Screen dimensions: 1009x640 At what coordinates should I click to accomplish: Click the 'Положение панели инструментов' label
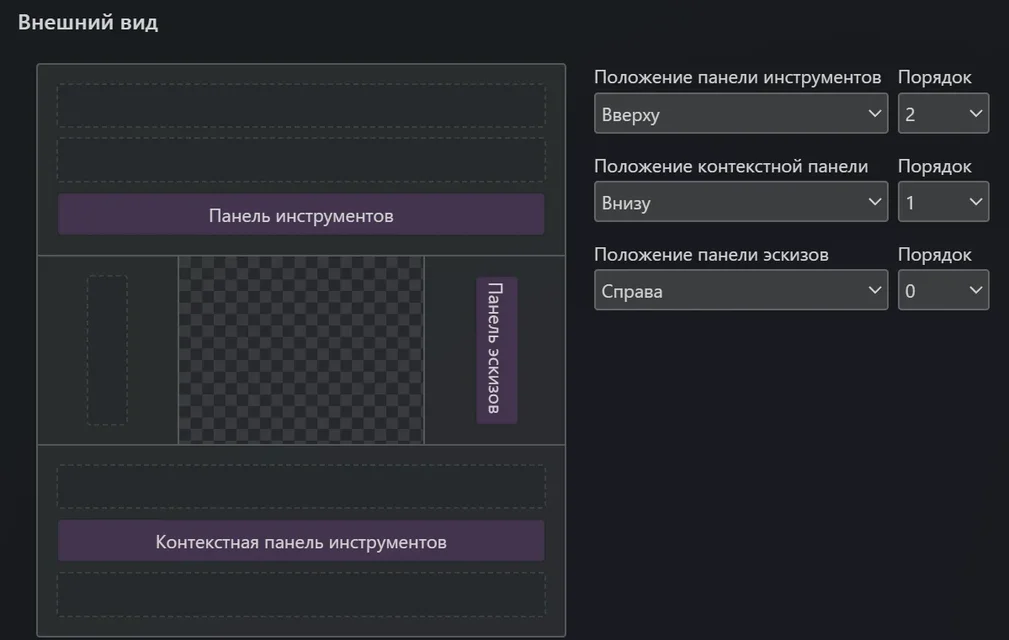[737, 77]
